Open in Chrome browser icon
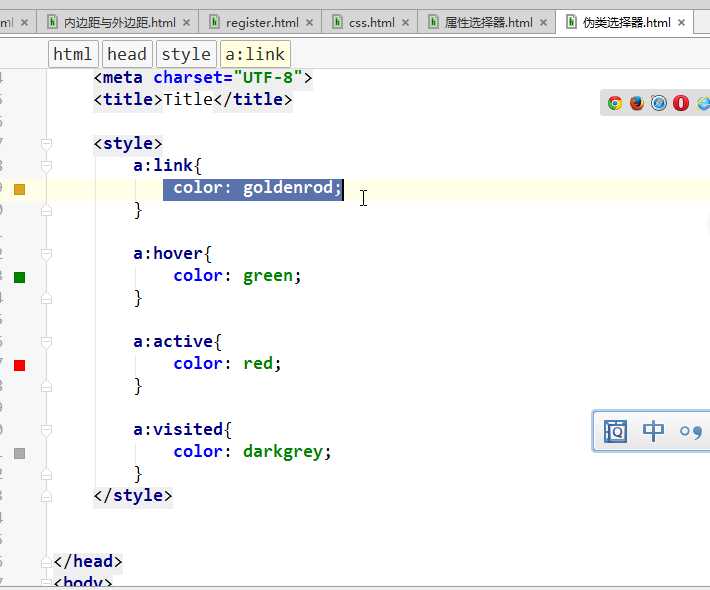 coord(614,103)
